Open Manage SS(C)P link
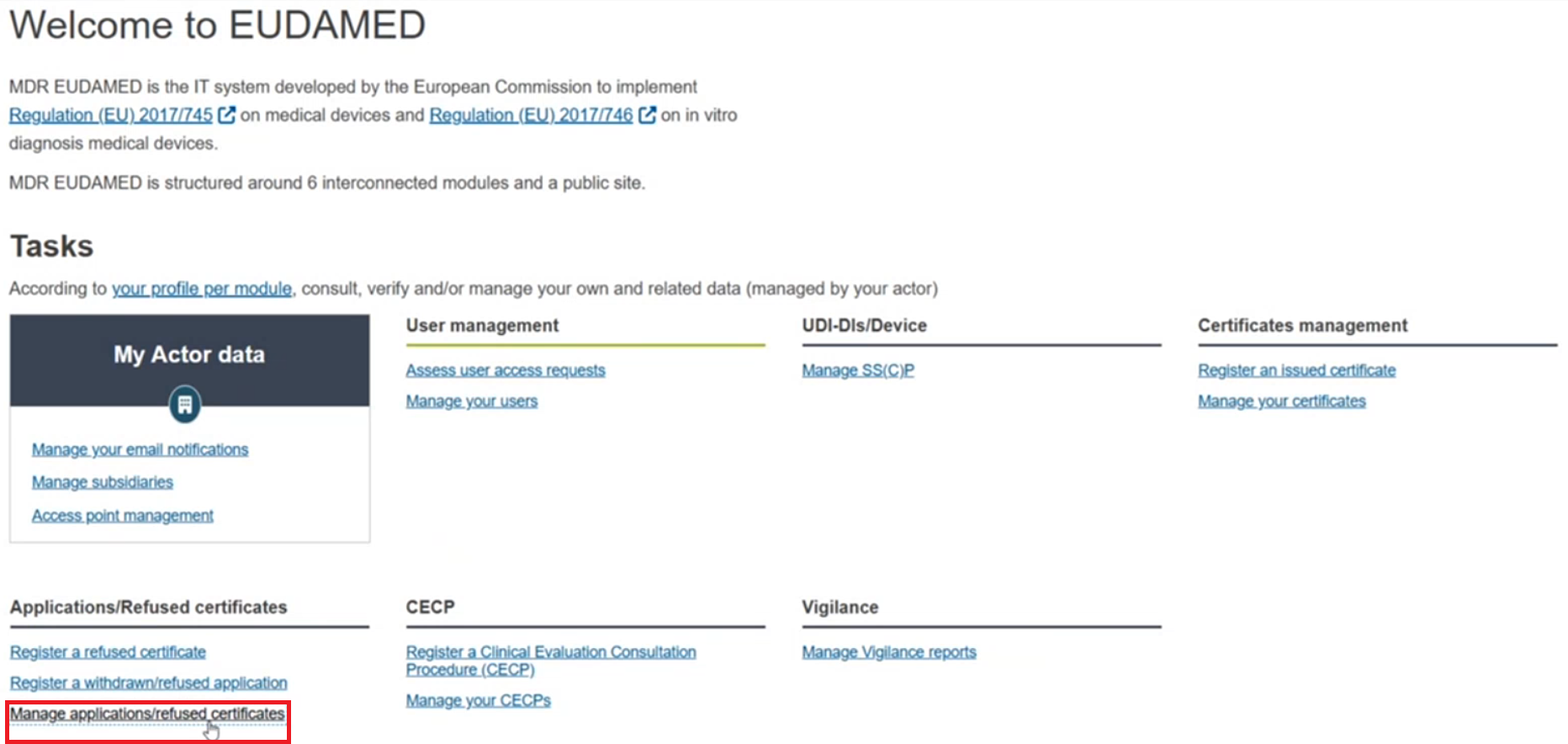Image resolution: width=1568 pixels, height=744 pixels. (x=858, y=370)
